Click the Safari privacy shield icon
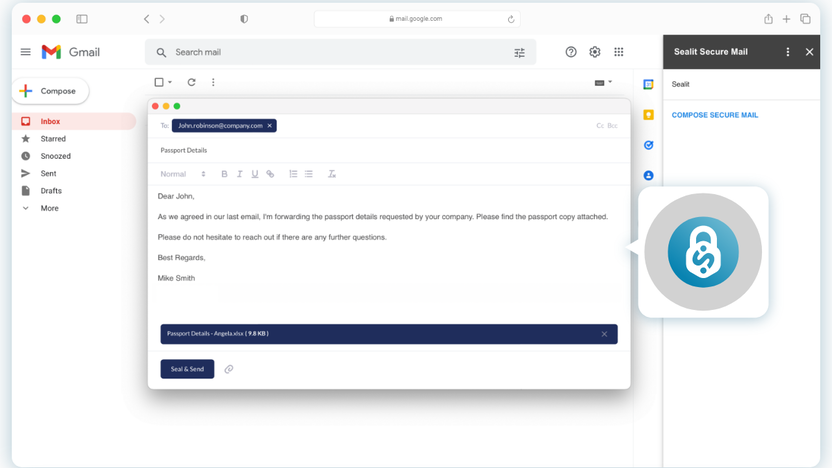 pos(244,19)
